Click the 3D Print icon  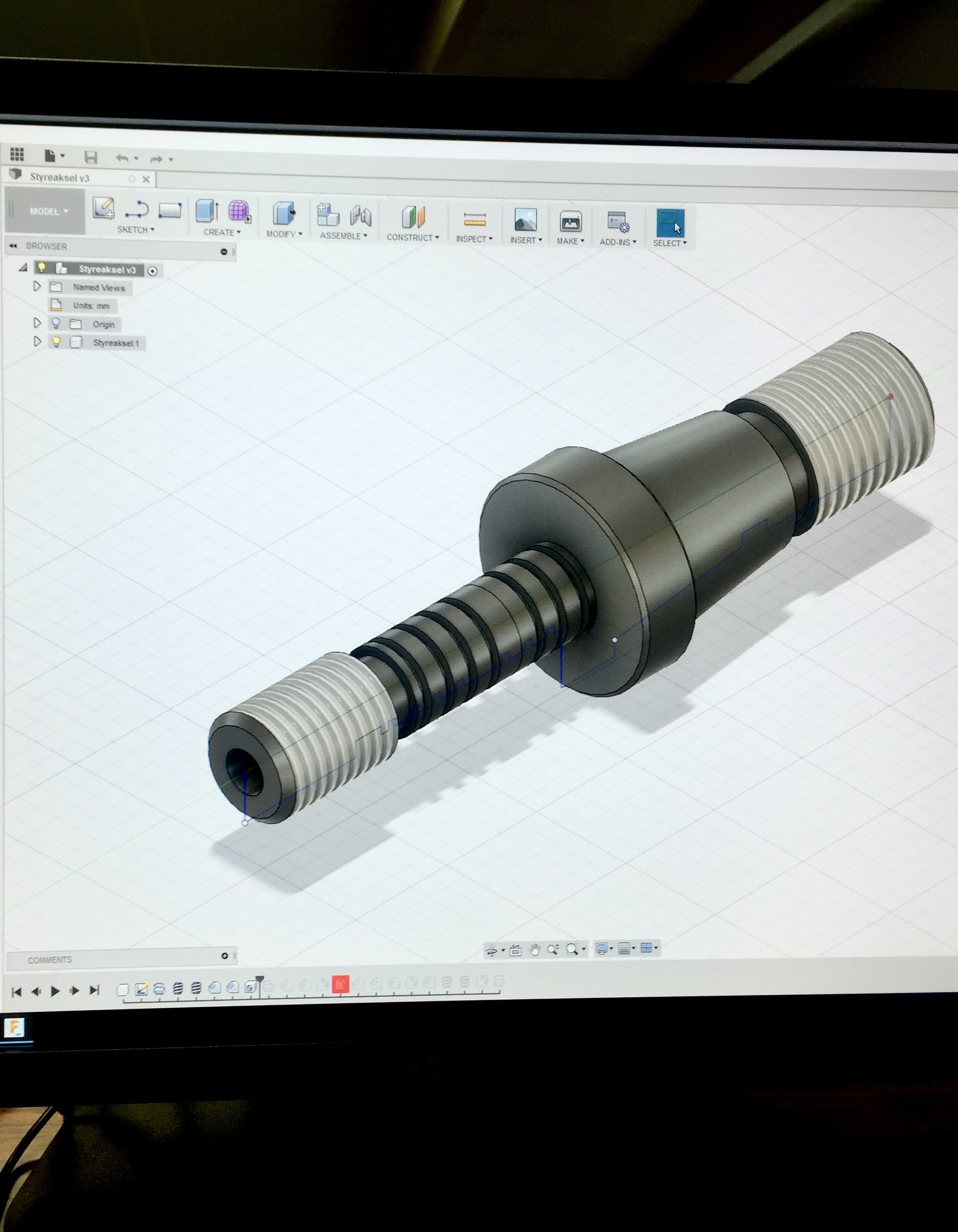(570, 221)
